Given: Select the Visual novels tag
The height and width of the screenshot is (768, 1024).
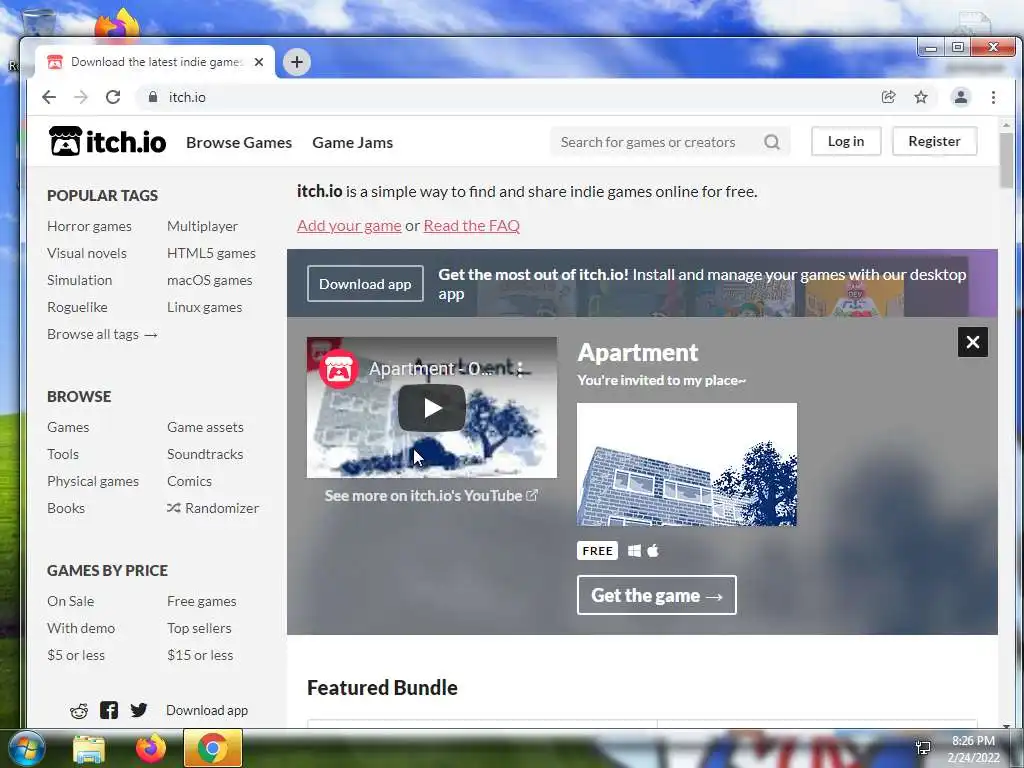Looking at the screenshot, I should point(87,253).
